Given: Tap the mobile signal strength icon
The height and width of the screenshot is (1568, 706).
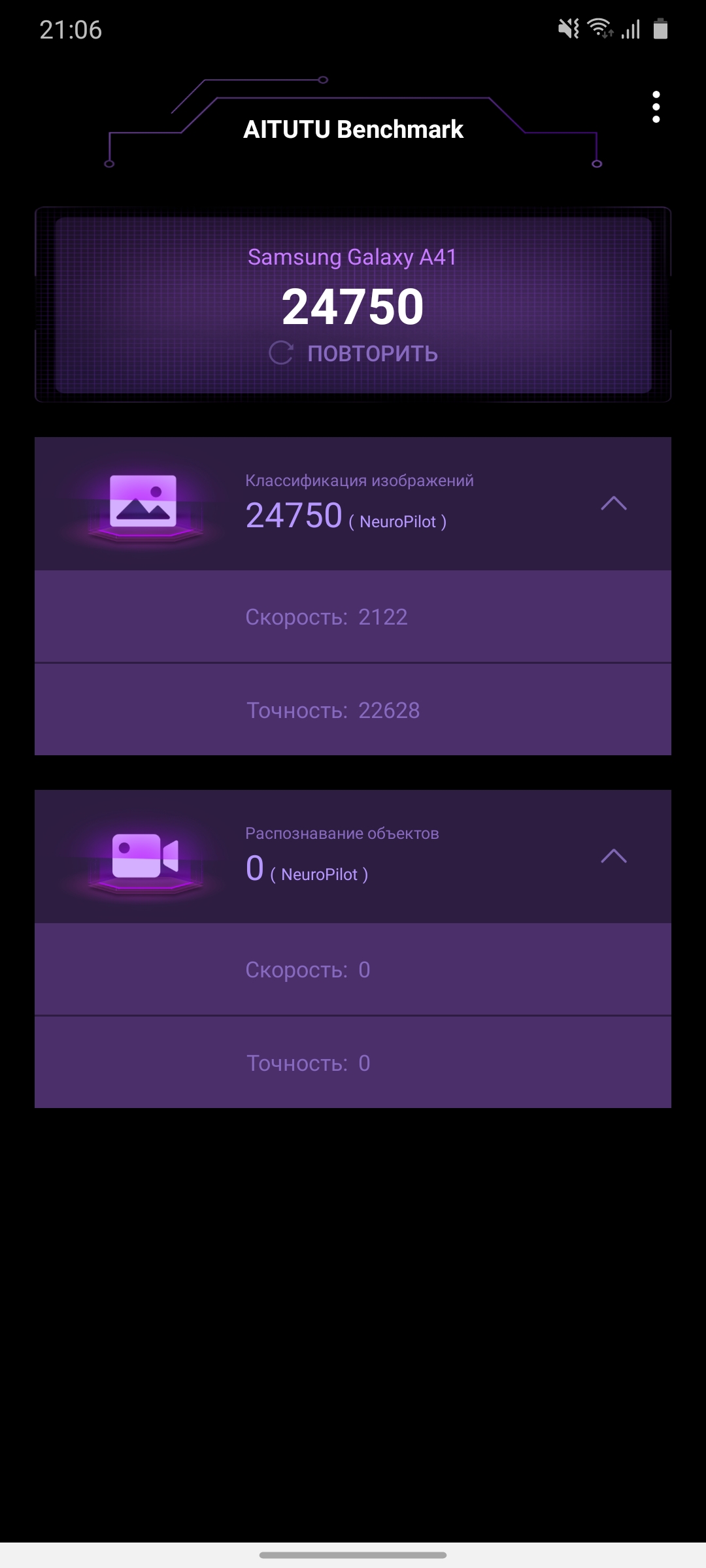Looking at the screenshot, I should [630, 29].
